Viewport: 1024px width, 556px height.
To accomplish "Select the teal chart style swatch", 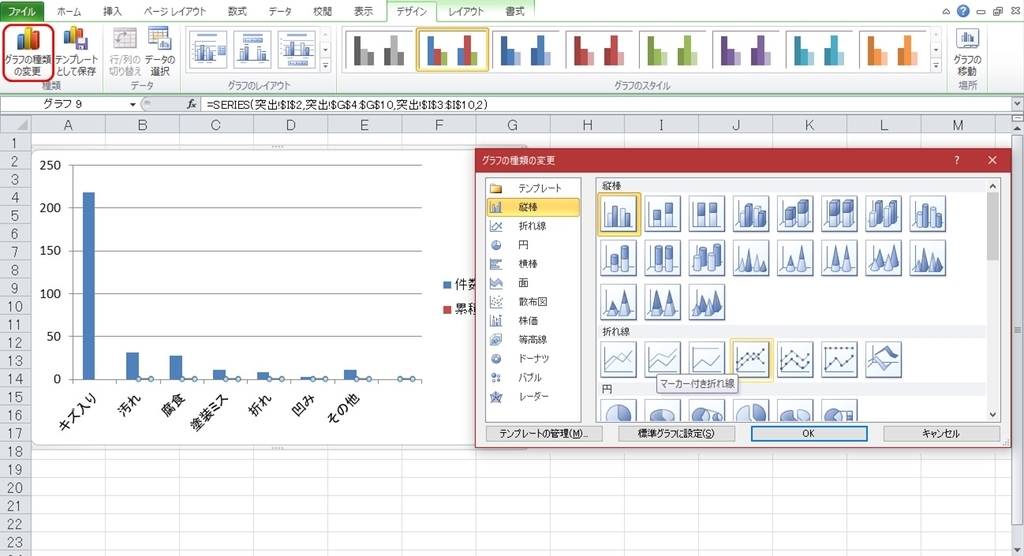I will [x=820, y=50].
